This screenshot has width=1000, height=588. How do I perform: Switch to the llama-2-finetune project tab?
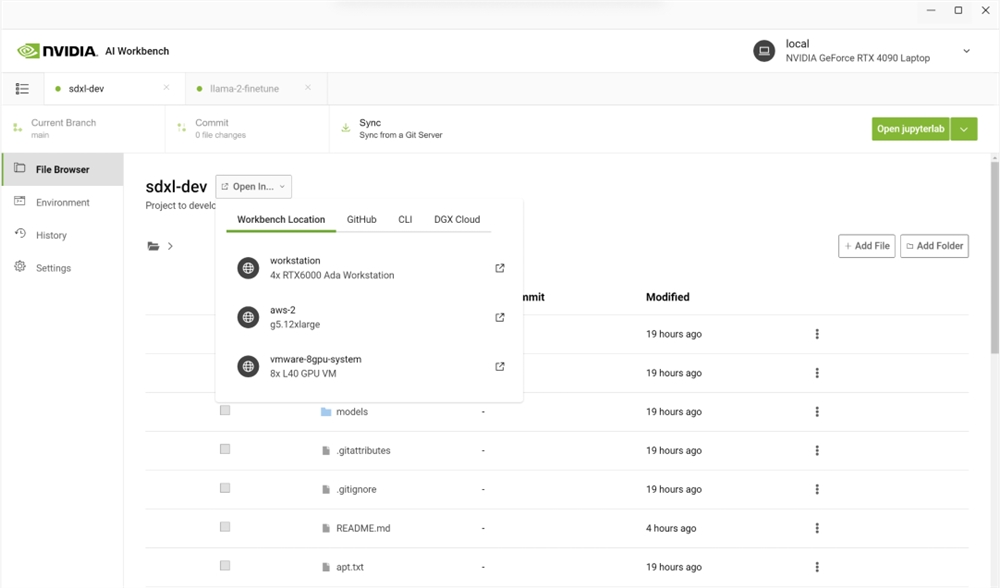[x=256, y=89]
